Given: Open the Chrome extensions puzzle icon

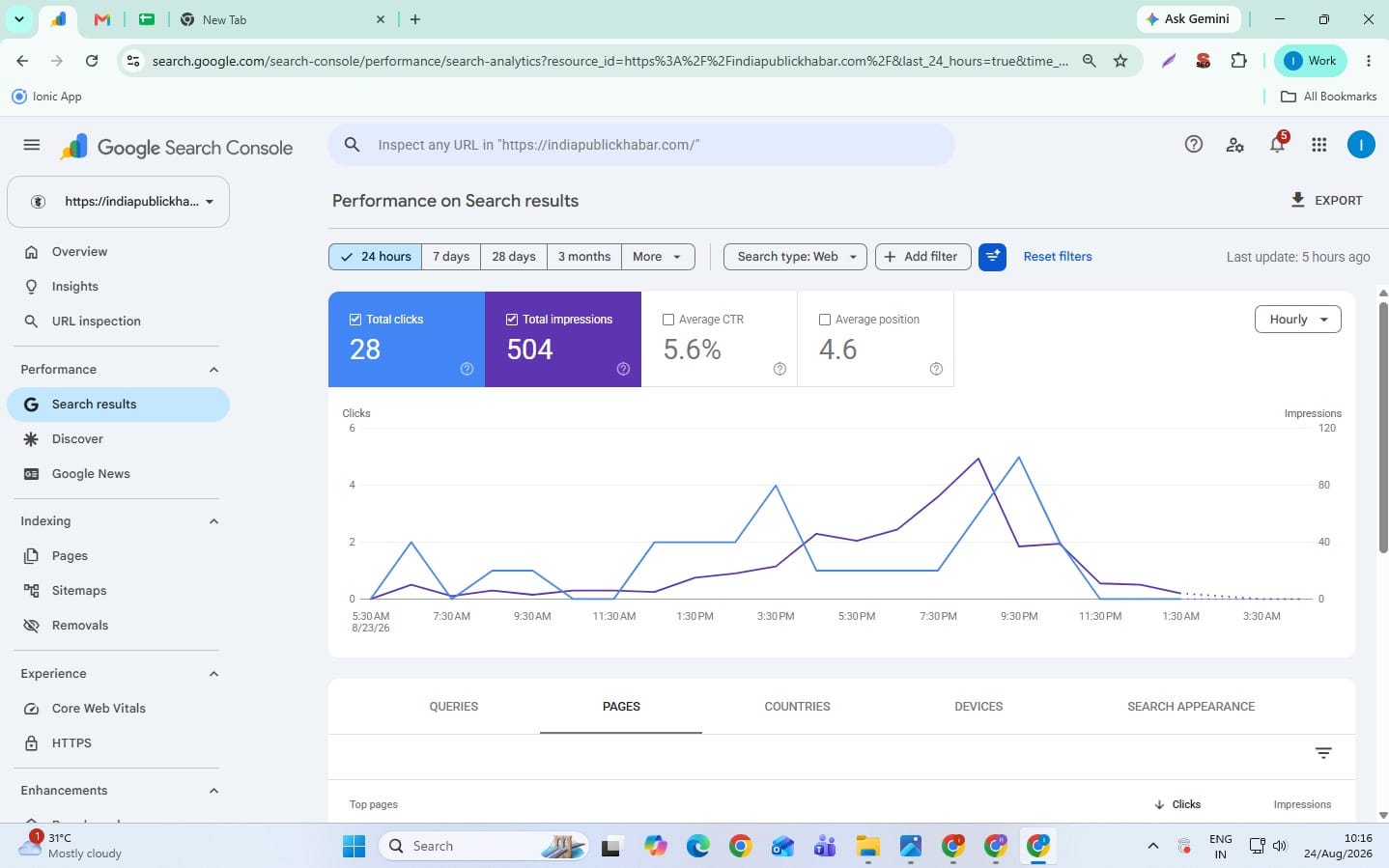Looking at the screenshot, I should tap(1238, 61).
